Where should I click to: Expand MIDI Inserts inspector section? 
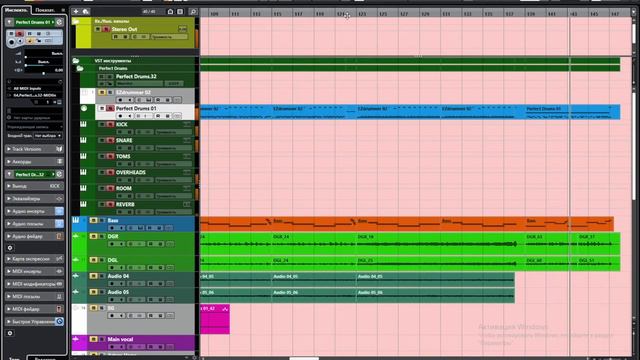point(8,271)
